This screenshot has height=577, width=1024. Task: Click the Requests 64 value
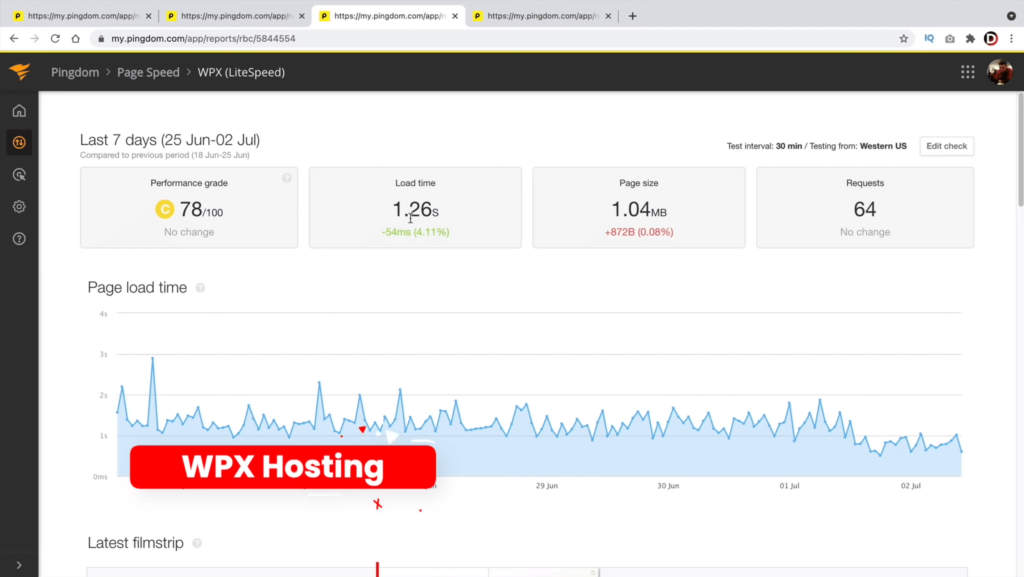click(x=865, y=210)
